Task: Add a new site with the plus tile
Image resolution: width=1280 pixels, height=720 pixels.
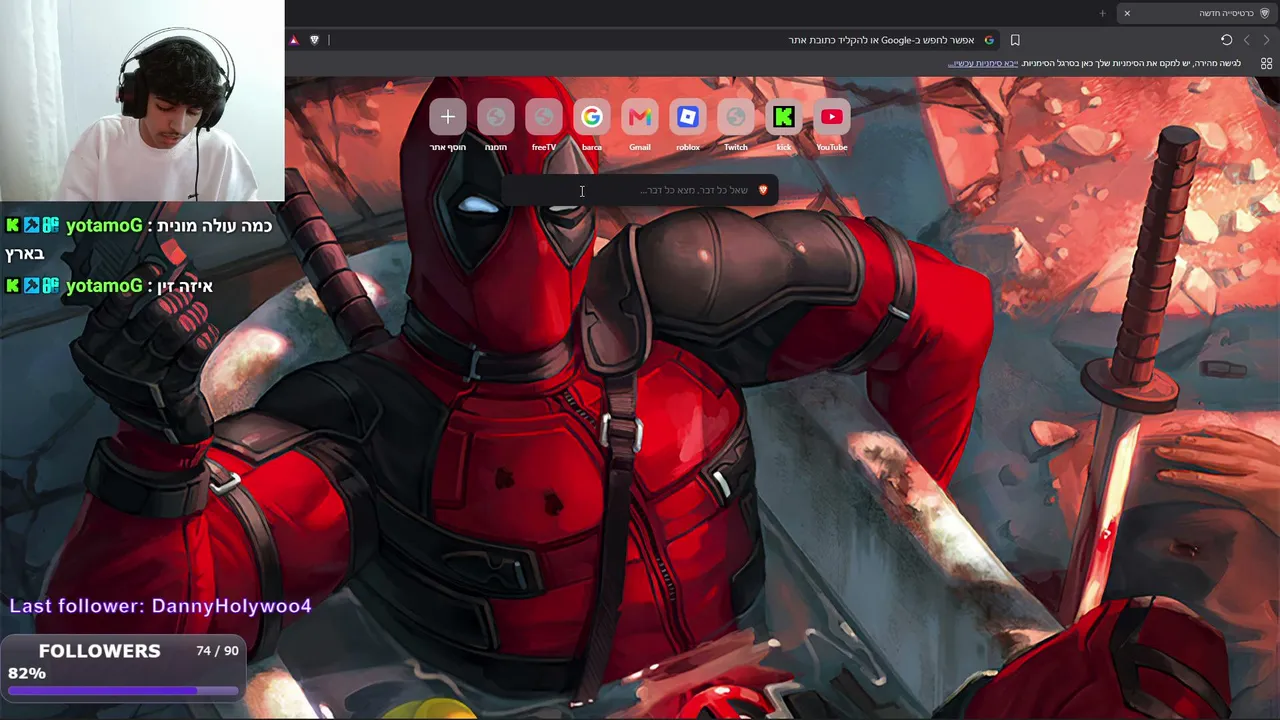Action: coord(447,117)
